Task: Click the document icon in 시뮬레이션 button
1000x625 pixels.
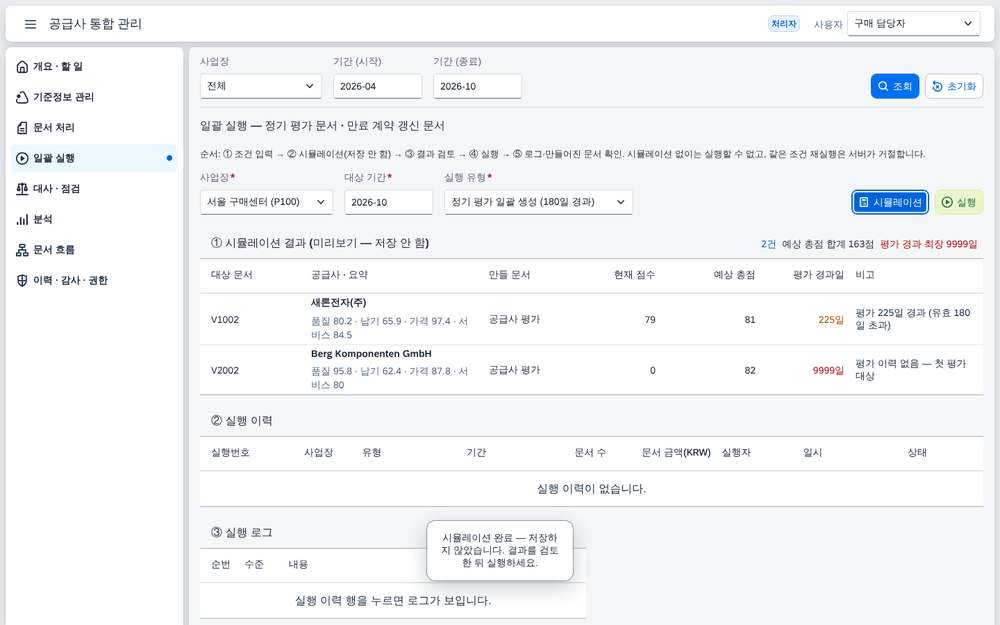Action: pyautogui.click(x=864, y=202)
